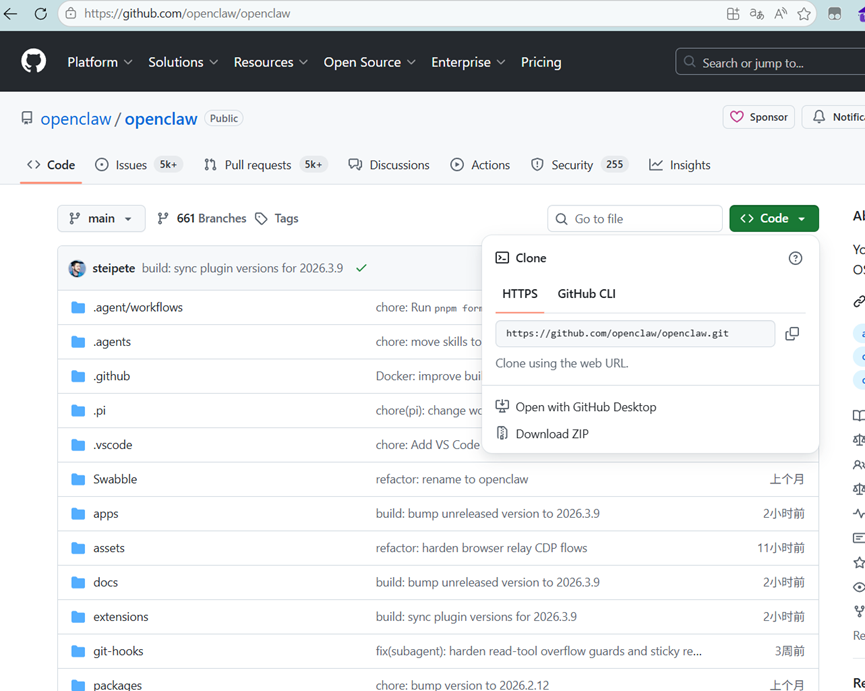Toggle the green Code dropdown button

coord(773,218)
